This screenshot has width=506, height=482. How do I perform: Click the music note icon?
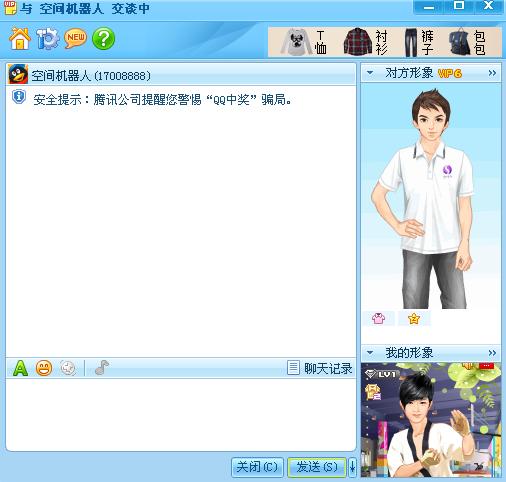point(102,368)
